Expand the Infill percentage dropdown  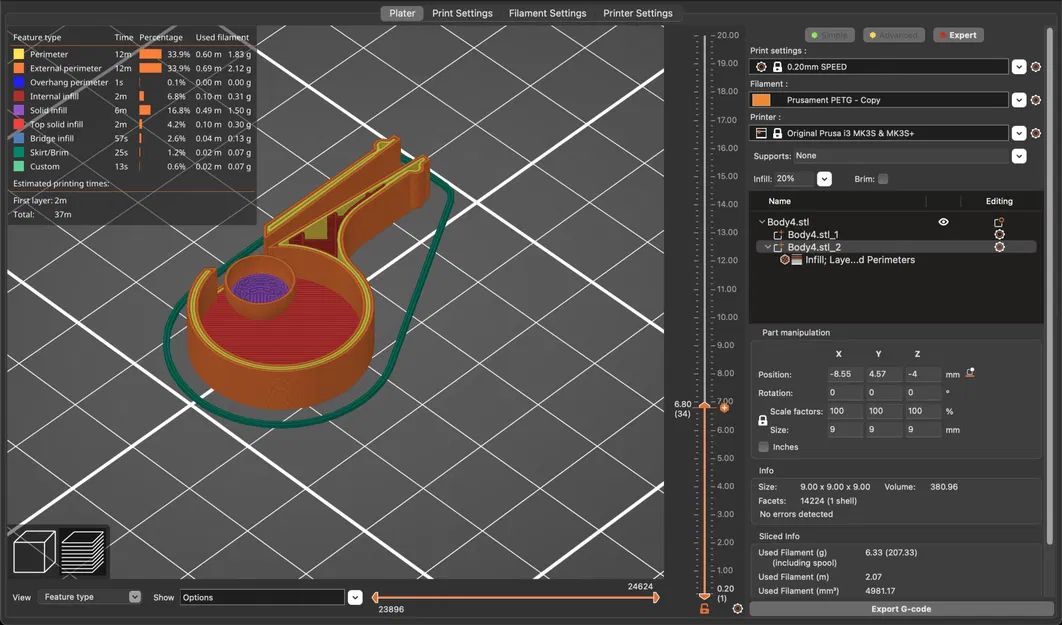[824, 179]
